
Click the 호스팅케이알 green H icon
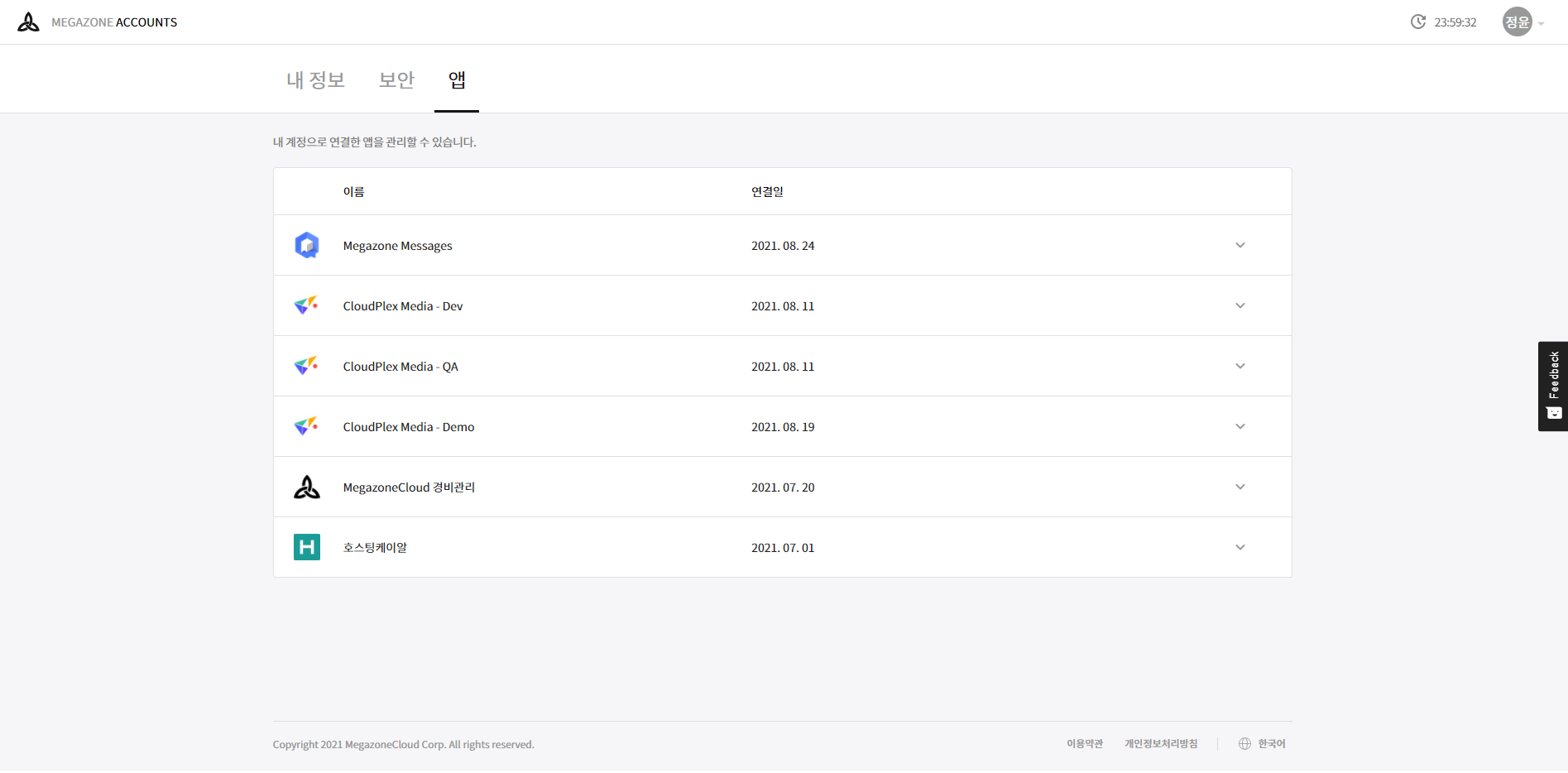[x=307, y=547]
